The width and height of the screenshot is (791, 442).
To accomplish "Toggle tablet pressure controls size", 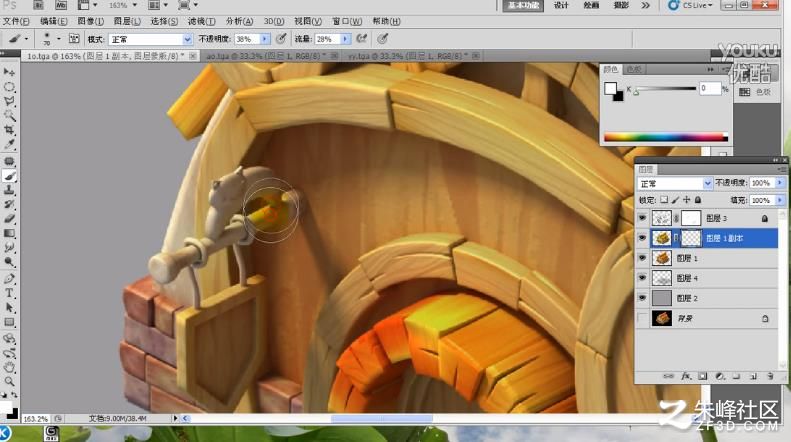I will [x=383, y=38].
